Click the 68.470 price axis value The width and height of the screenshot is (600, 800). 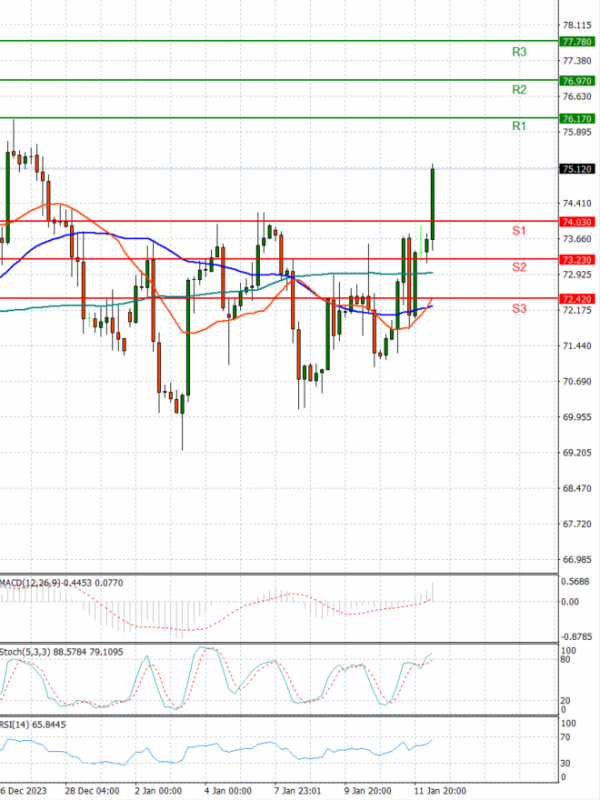[577, 488]
